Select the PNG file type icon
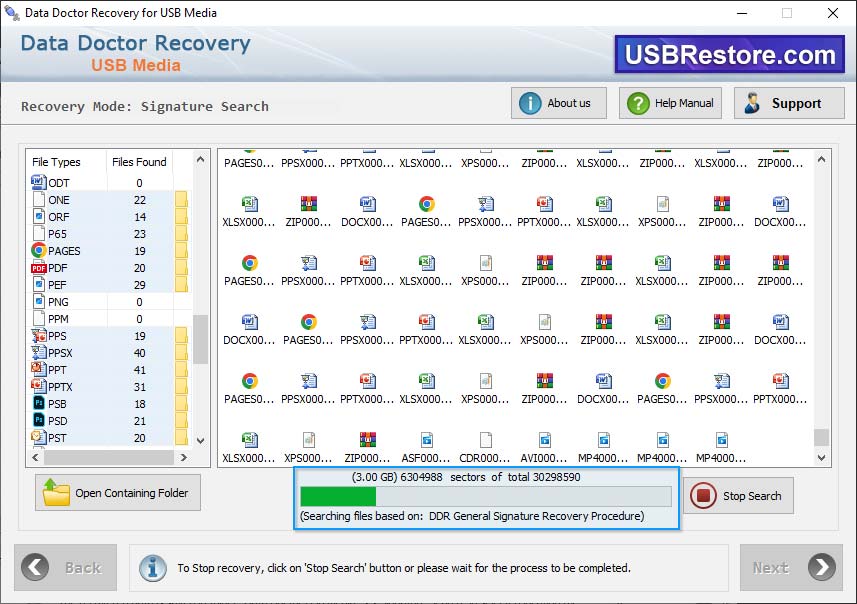The width and height of the screenshot is (857, 604). [38, 301]
